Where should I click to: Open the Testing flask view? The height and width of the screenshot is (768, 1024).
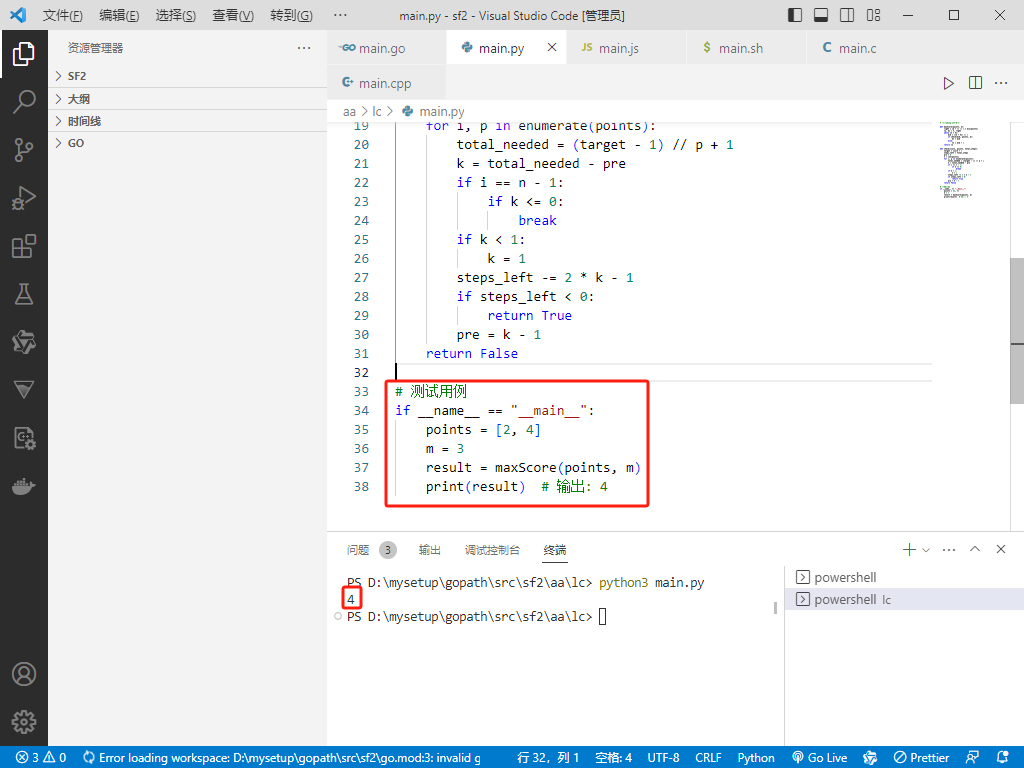click(x=24, y=295)
